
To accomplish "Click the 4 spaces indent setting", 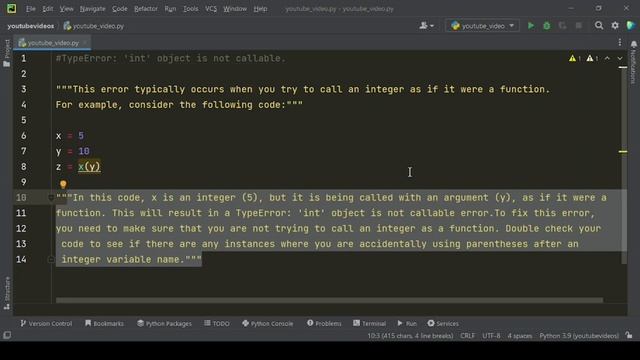I will click(520, 336).
